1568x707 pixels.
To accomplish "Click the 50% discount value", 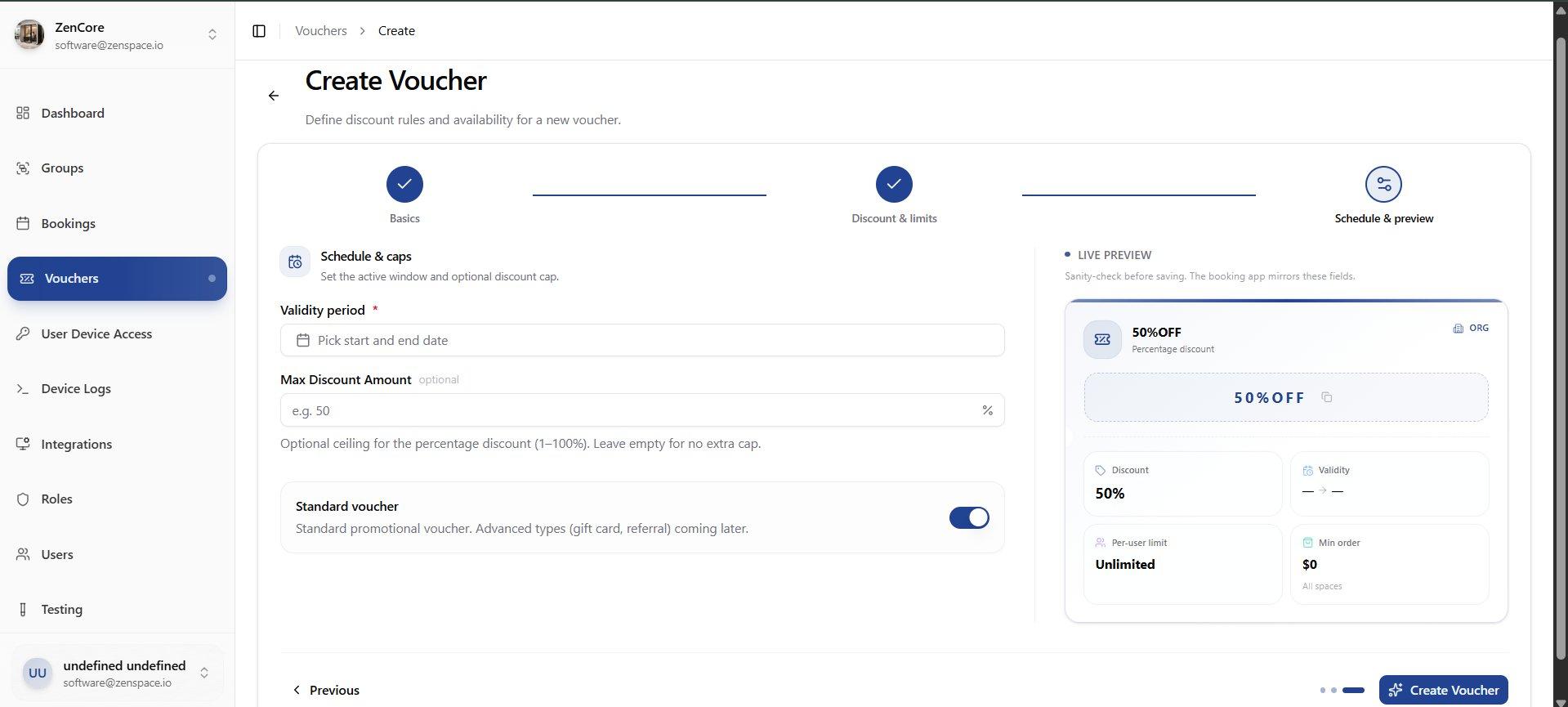I will (1110, 493).
